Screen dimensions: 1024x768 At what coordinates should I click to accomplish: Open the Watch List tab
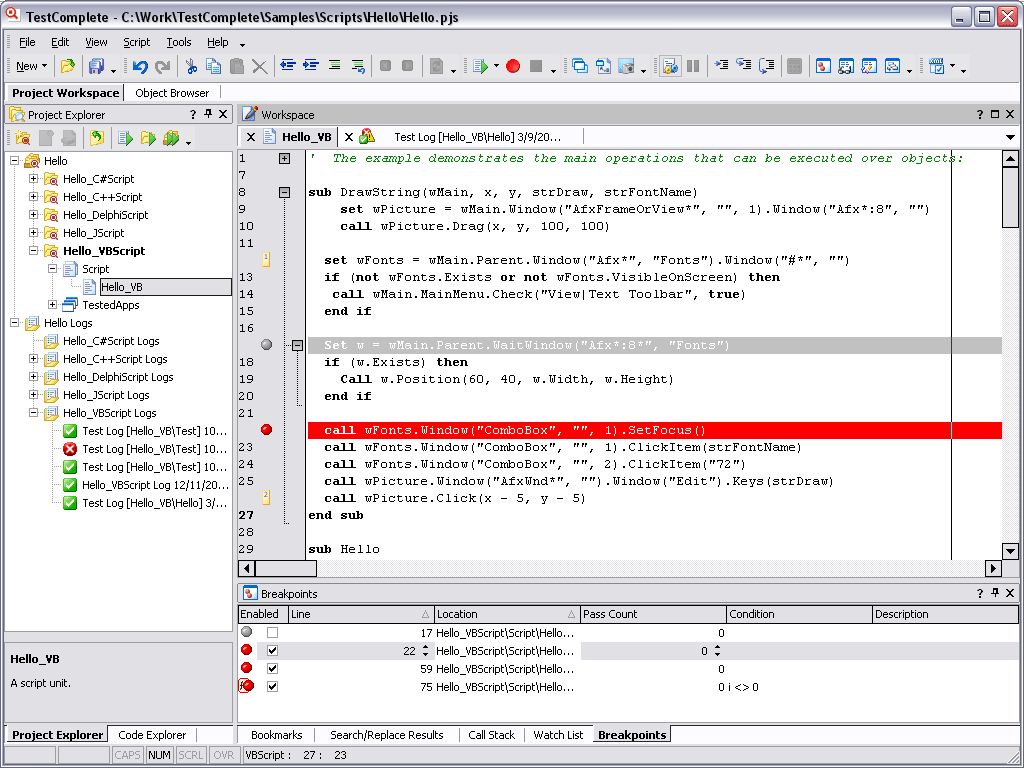point(558,735)
